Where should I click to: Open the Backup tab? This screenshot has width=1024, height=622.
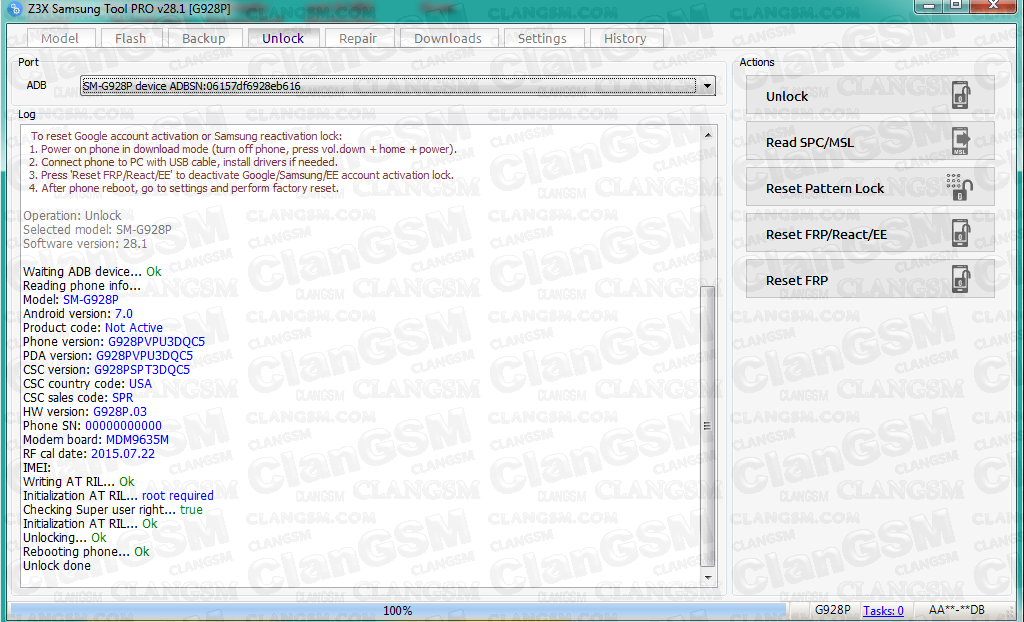pyautogui.click(x=204, y=39)
